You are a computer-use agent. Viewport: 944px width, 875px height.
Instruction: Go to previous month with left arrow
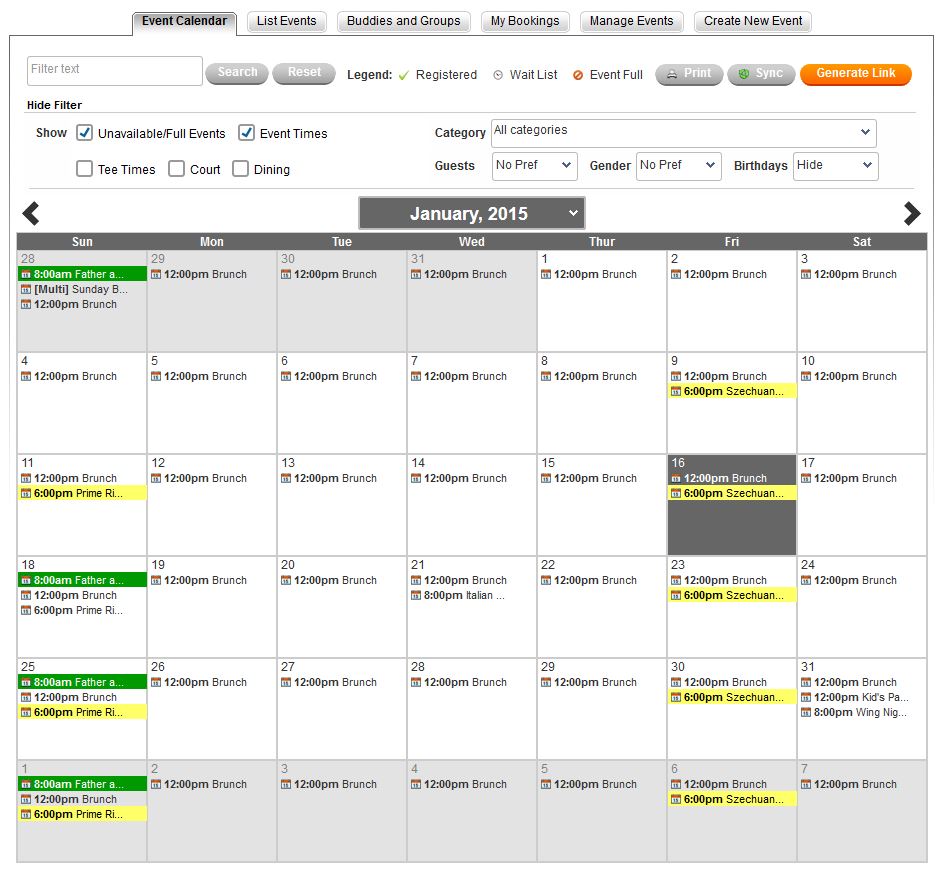point(31,213)
